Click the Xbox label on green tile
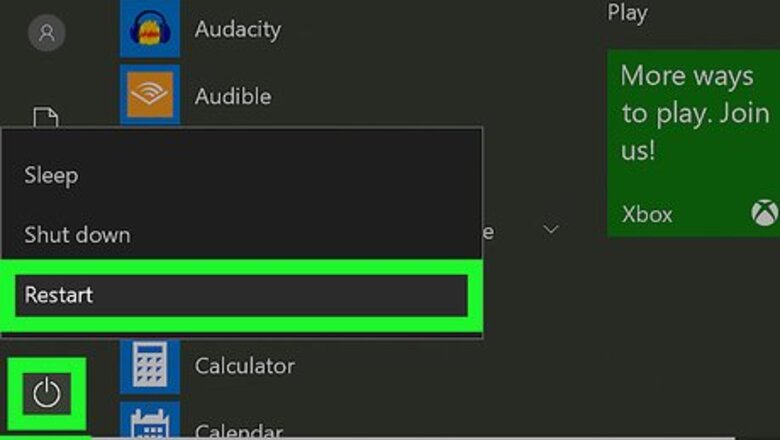The height and width of the screenshot is (440, 780). (x=647, y=214)
